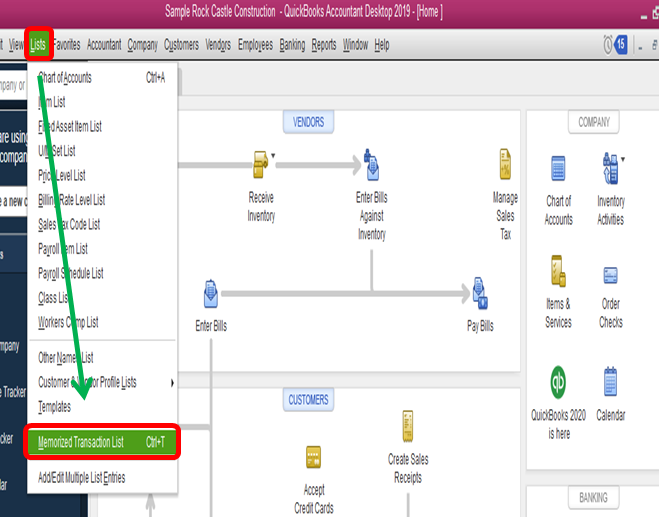Screen dimensions: 659x517
Task: Choose Payroll Schedule List
Action: click(x=102, y=273)
